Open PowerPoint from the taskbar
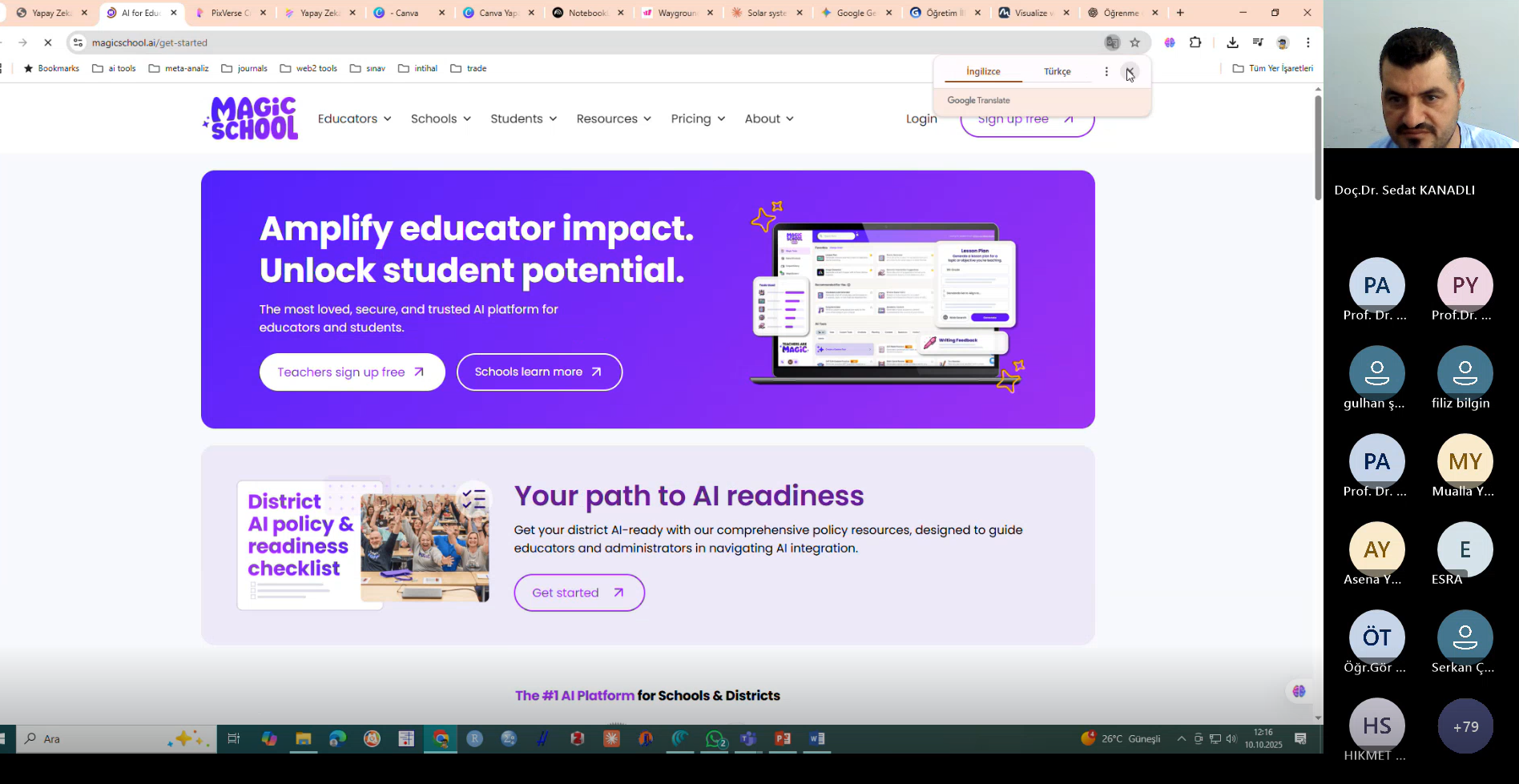 coord(783,738)
